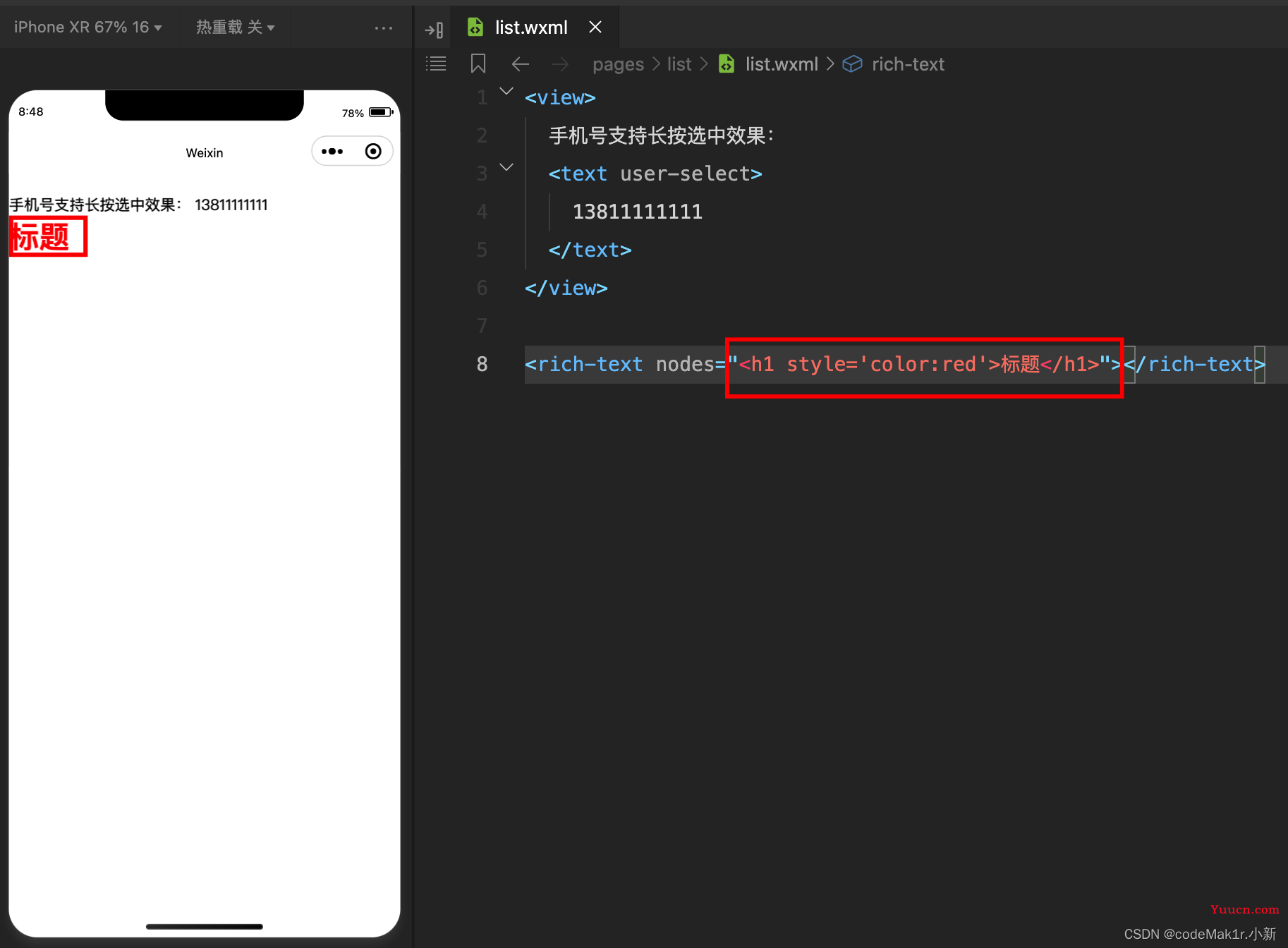The image size is (1288, 948).
Task: Select list.wxml in the breadcrumb
Action: 782,64
